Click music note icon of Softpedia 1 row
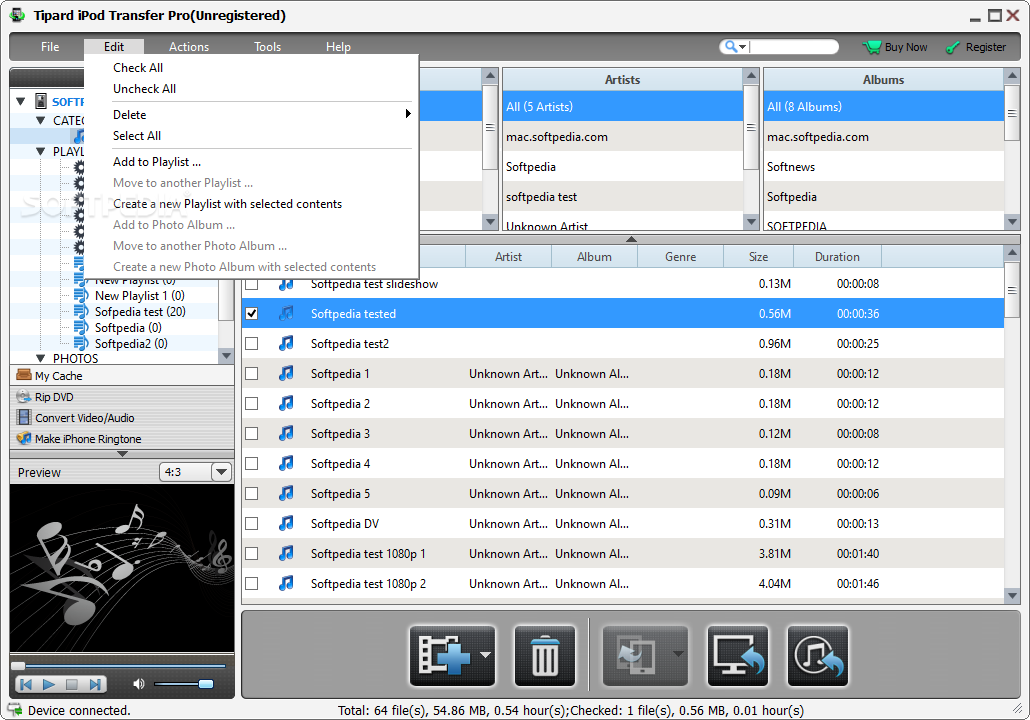 [x=286, y=373]
